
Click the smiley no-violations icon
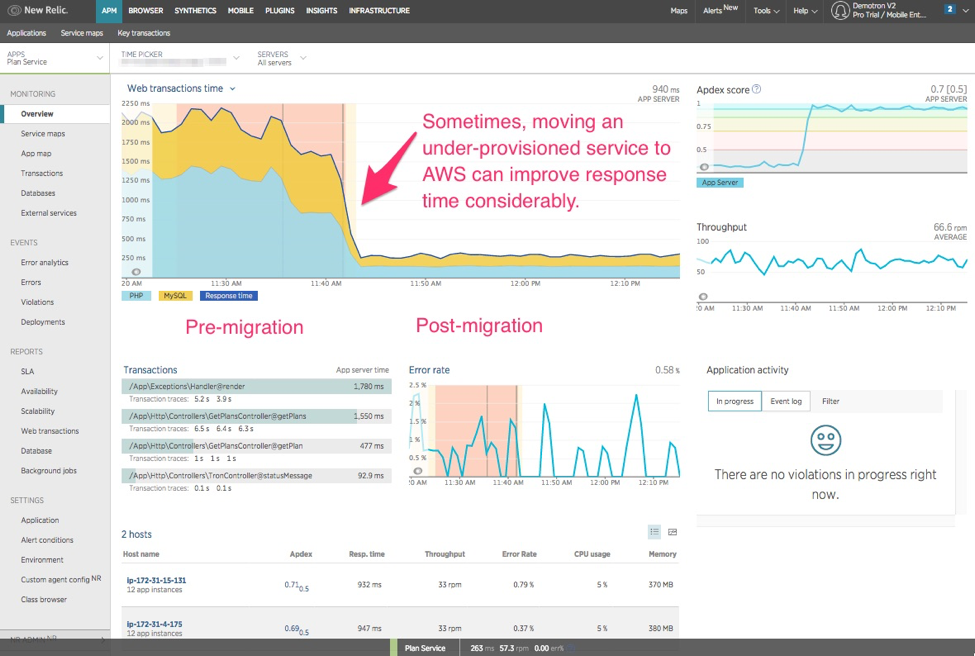[x=826, y=440]
